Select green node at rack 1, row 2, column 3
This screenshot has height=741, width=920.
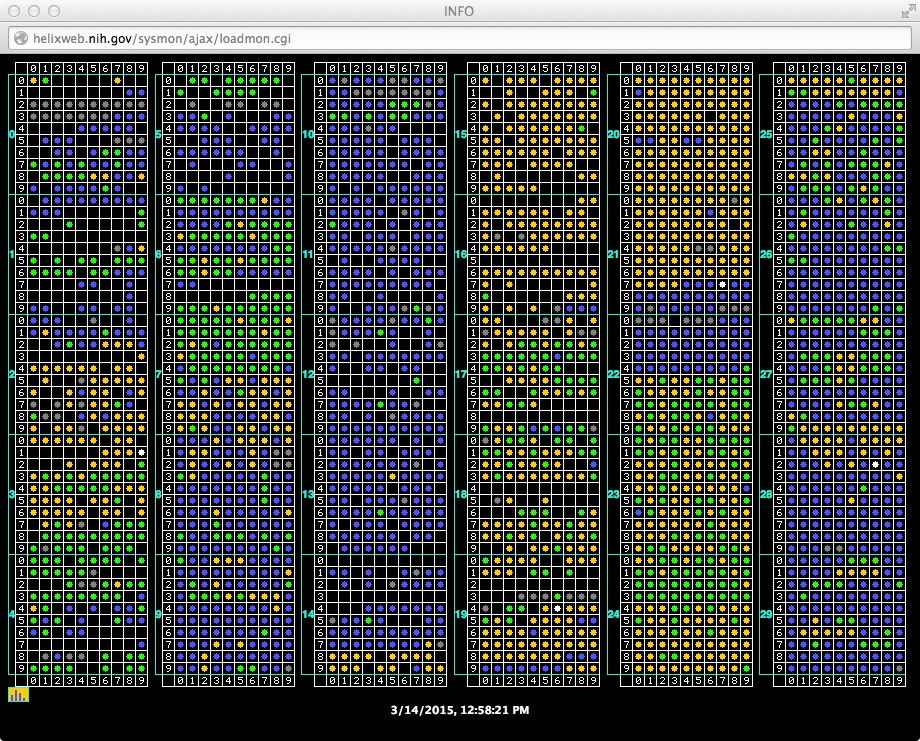[69, 224]
